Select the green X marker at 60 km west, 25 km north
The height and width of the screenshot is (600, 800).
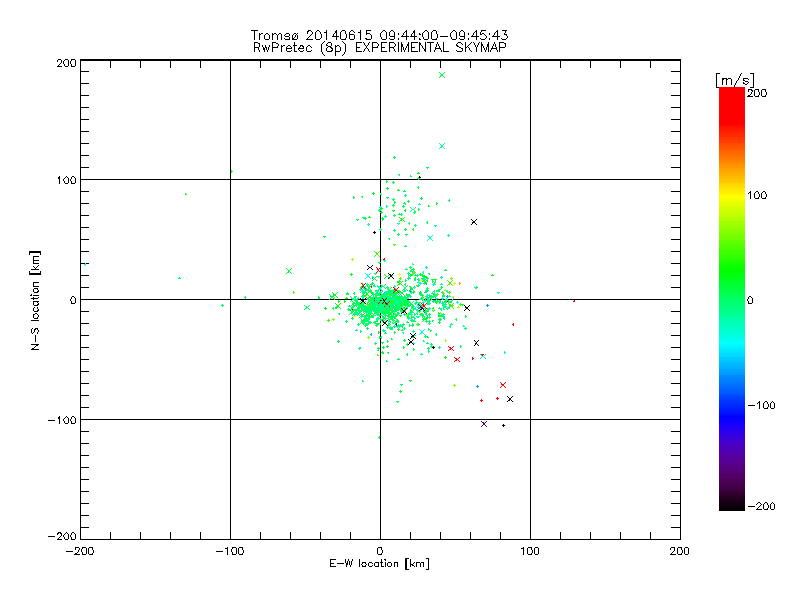tap(289, 271)
